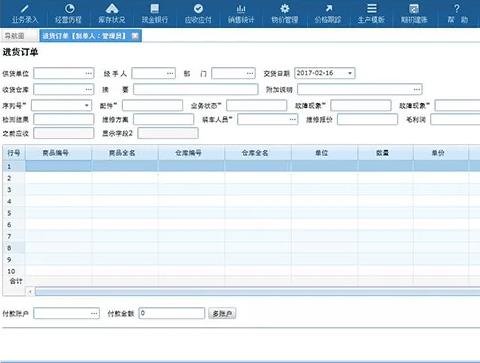Open the 经营历程 pie chart icon
Screen dimensions: 480x363
[x=69, y=8]
